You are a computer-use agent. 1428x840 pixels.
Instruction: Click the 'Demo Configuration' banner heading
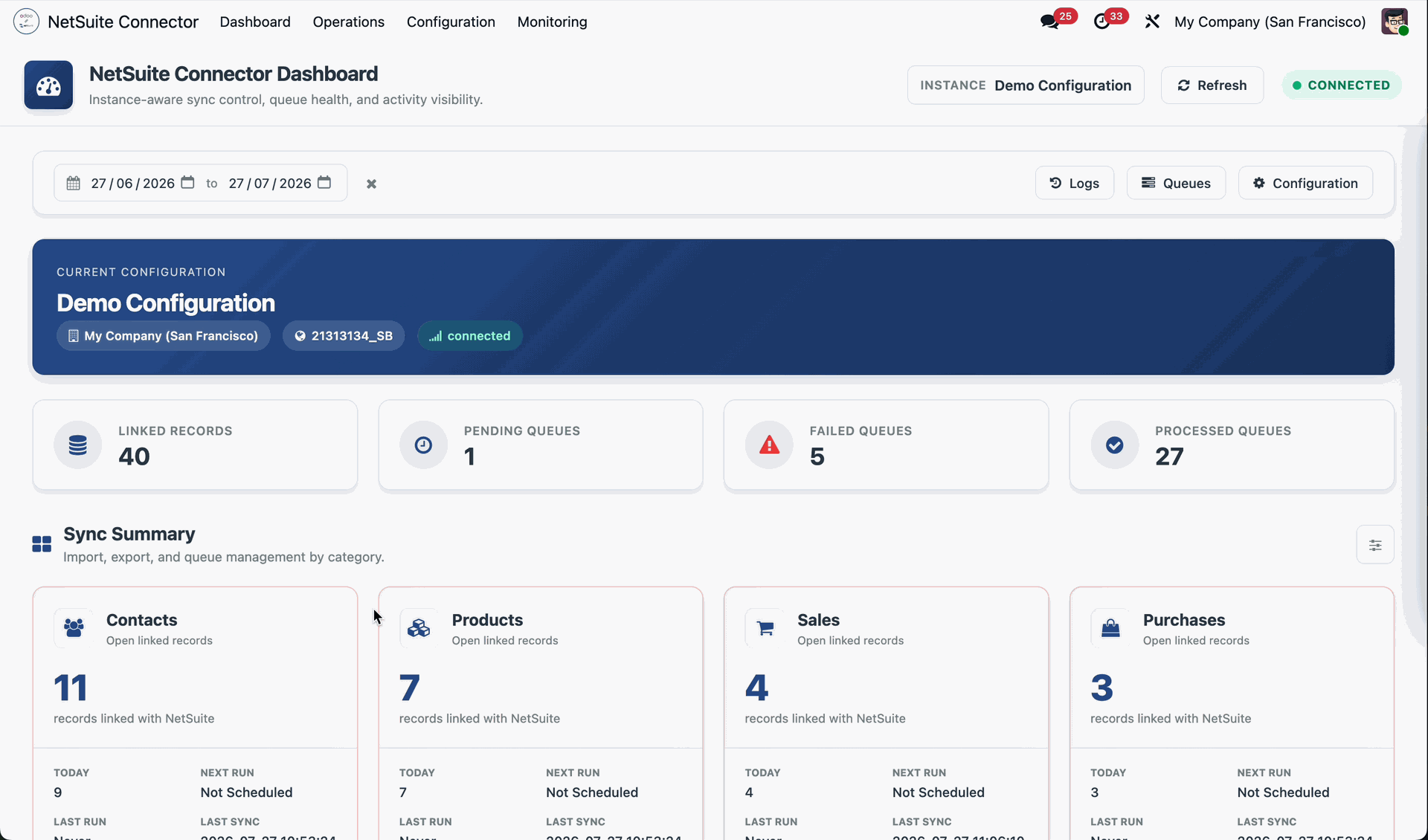166,303
